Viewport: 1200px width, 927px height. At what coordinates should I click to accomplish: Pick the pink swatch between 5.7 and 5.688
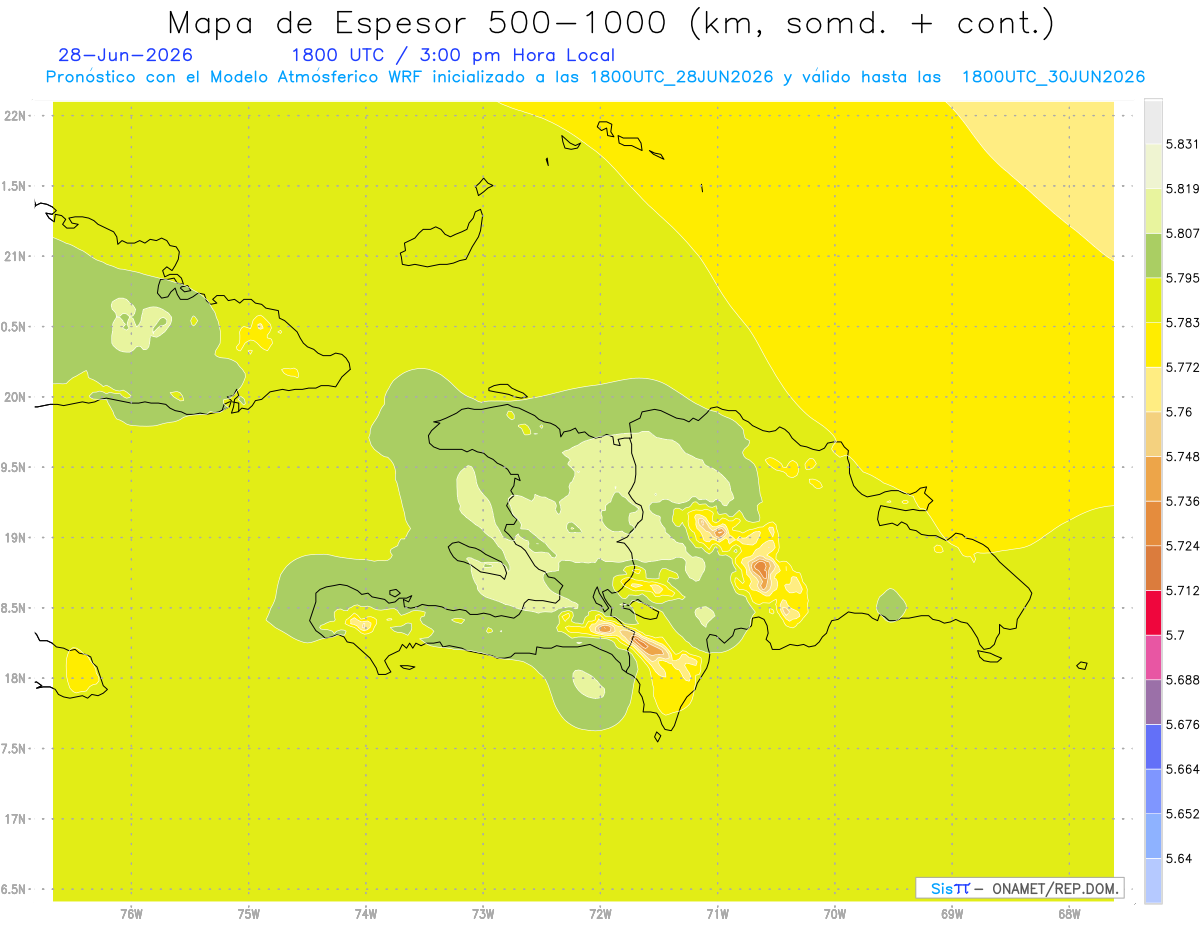[x=1153, y=657]
